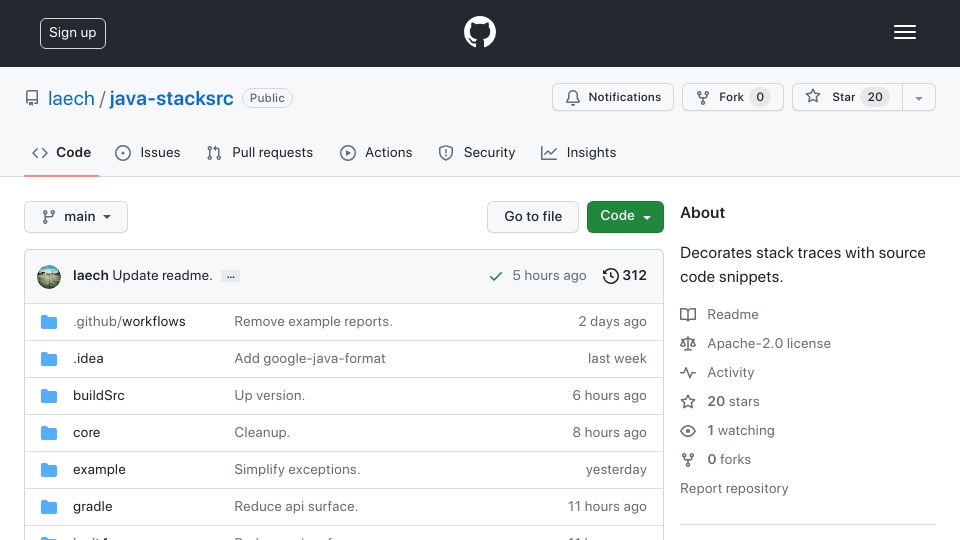Click the commit history clock icon
Viewport: 960px width, 540px height.
tap(610, 276)
